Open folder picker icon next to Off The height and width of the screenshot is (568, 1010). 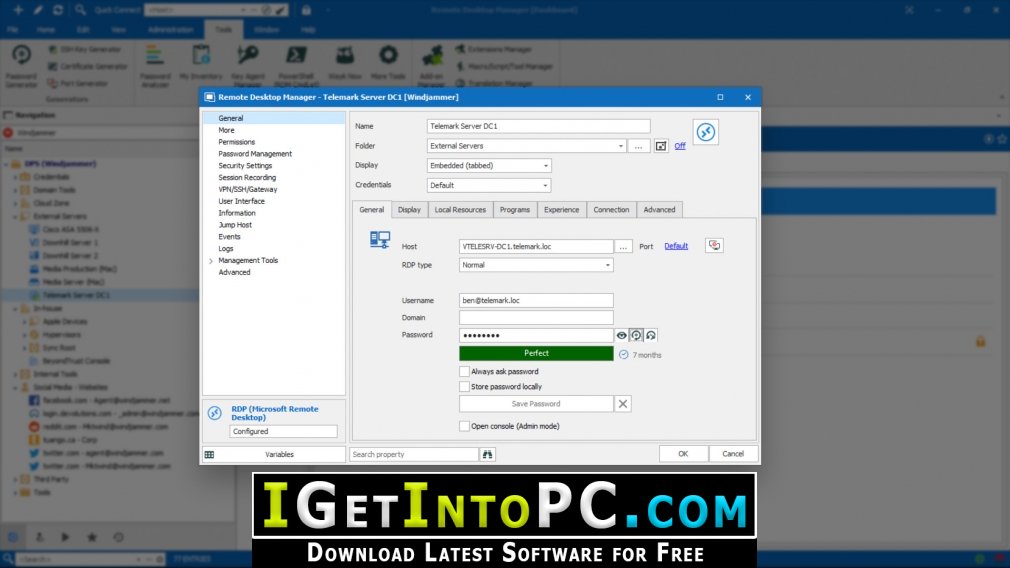coord(661,146)
